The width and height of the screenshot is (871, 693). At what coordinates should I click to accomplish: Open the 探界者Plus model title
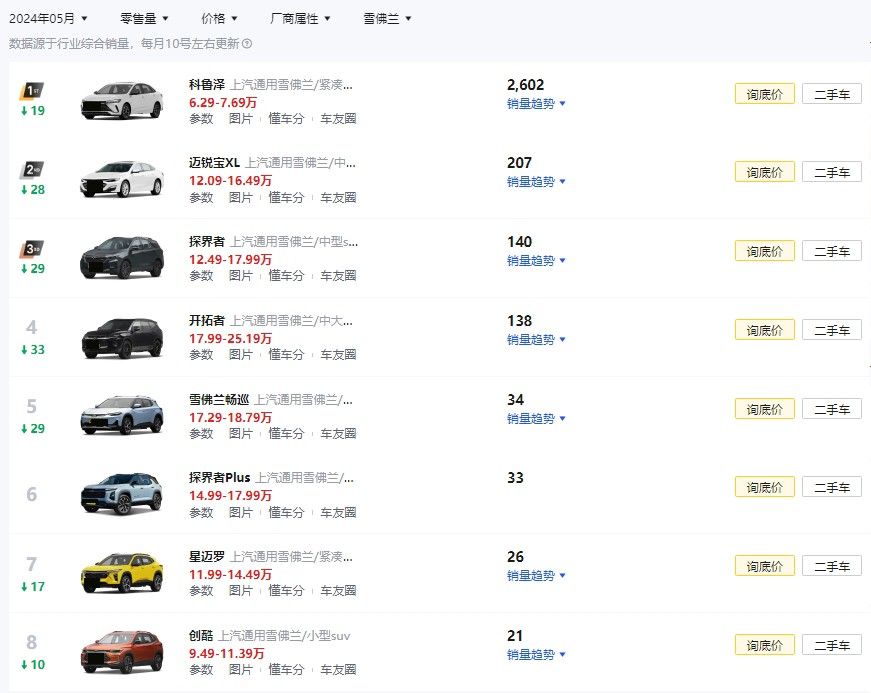[219, 478]
